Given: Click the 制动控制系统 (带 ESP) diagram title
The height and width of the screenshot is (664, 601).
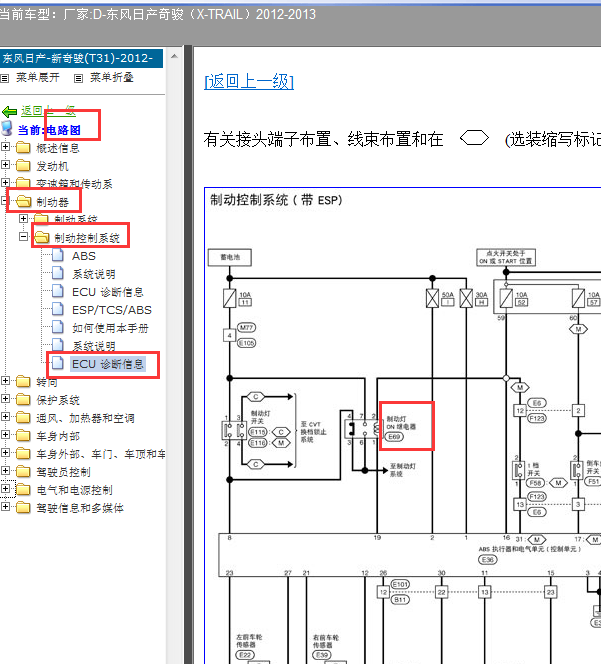Looking at the screenshot, I should 276,200.
